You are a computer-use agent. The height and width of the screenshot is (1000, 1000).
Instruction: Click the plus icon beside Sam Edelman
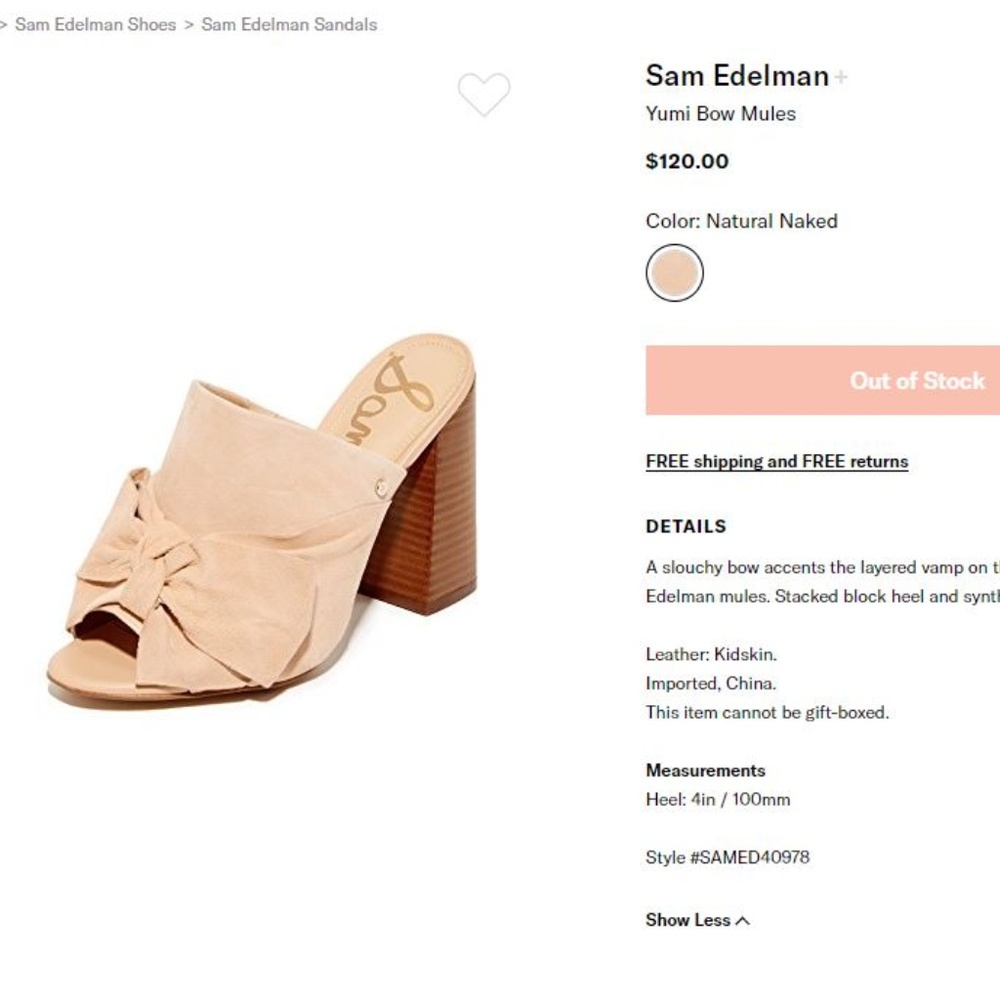[841, 76]
